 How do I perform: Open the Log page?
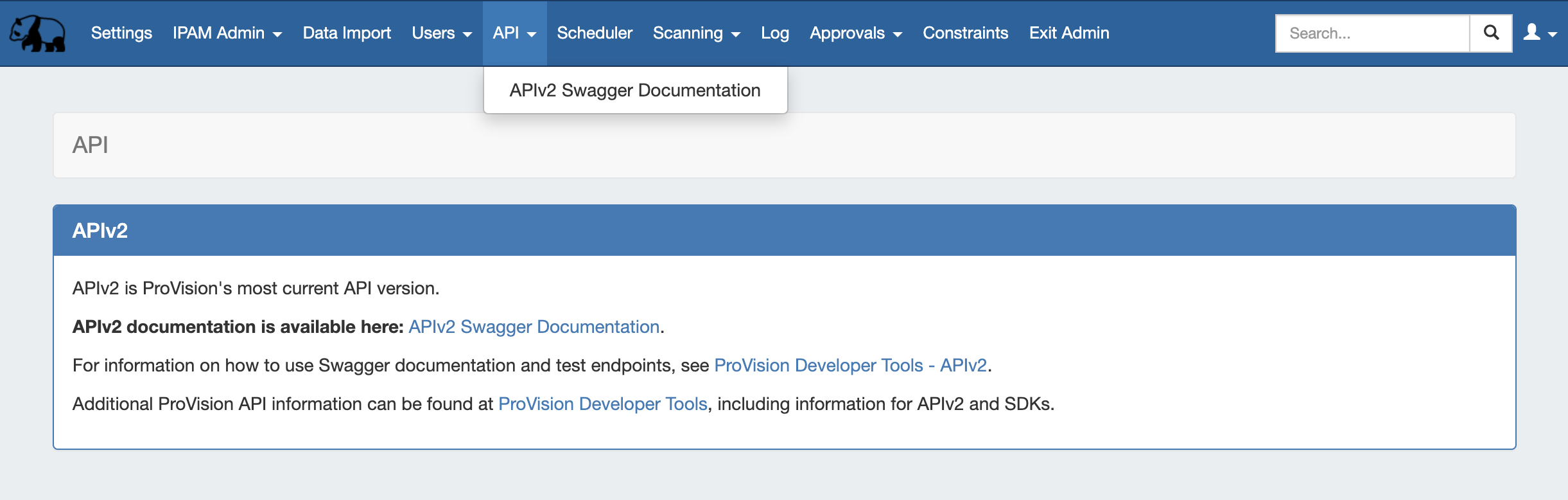point(774,33)
